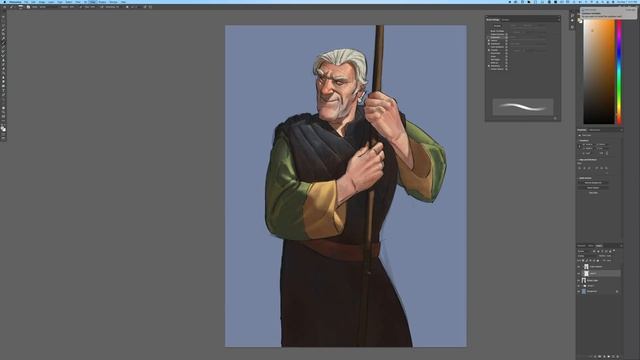This screenshot has width=640, height=360.
Task: Switch to the Paths tab
Action: [591, 246]
